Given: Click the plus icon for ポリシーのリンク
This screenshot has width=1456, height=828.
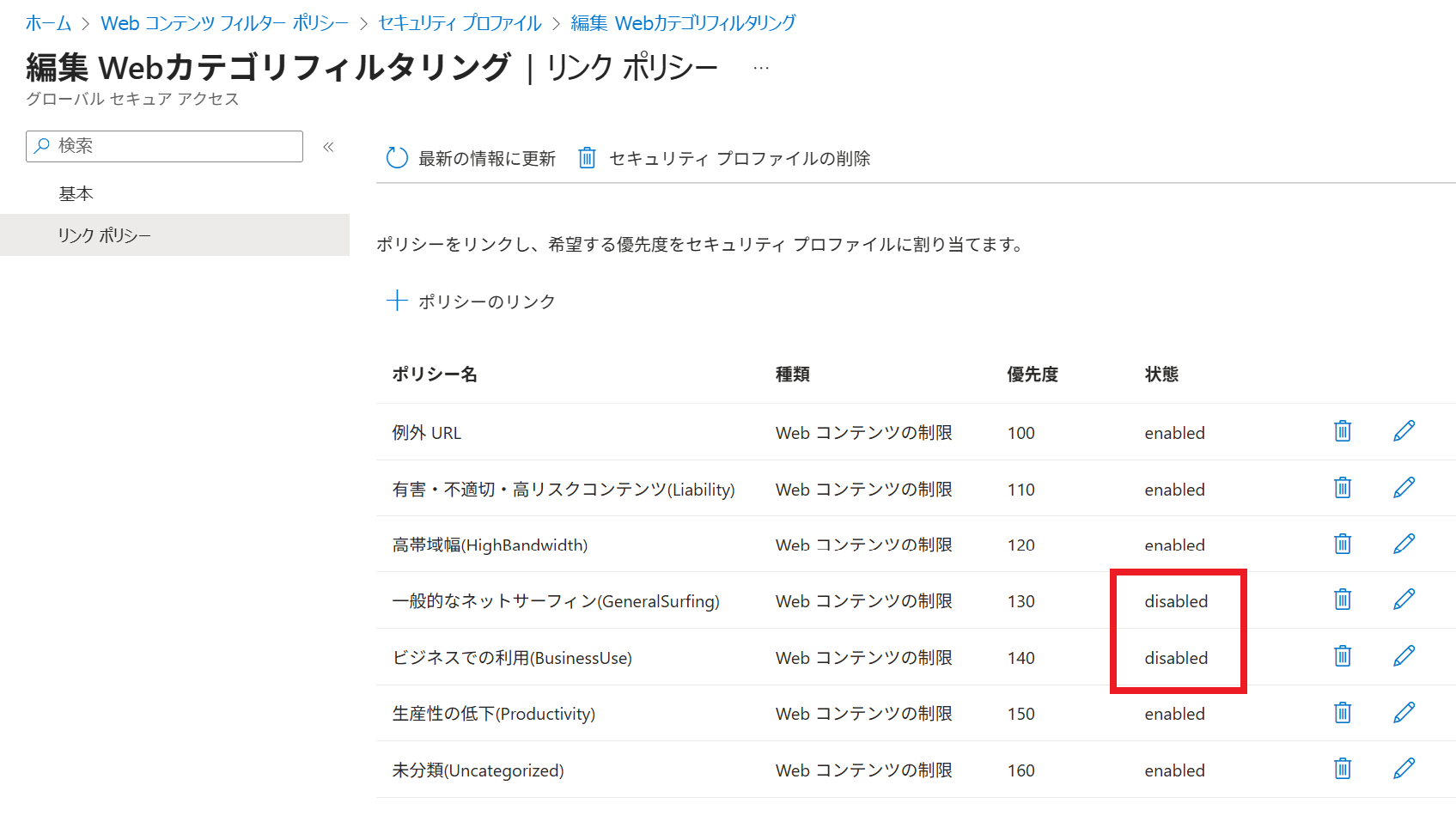Looking at the screenshot, I should click(x=396, y=301).
